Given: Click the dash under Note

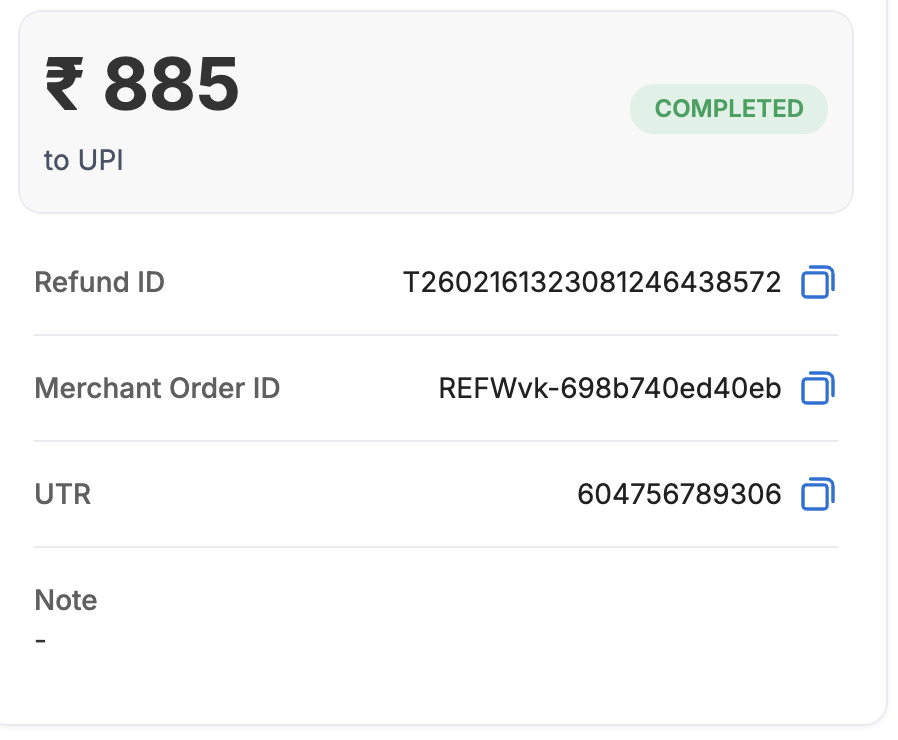Looking at the screenshot, I should pos(40,639).
